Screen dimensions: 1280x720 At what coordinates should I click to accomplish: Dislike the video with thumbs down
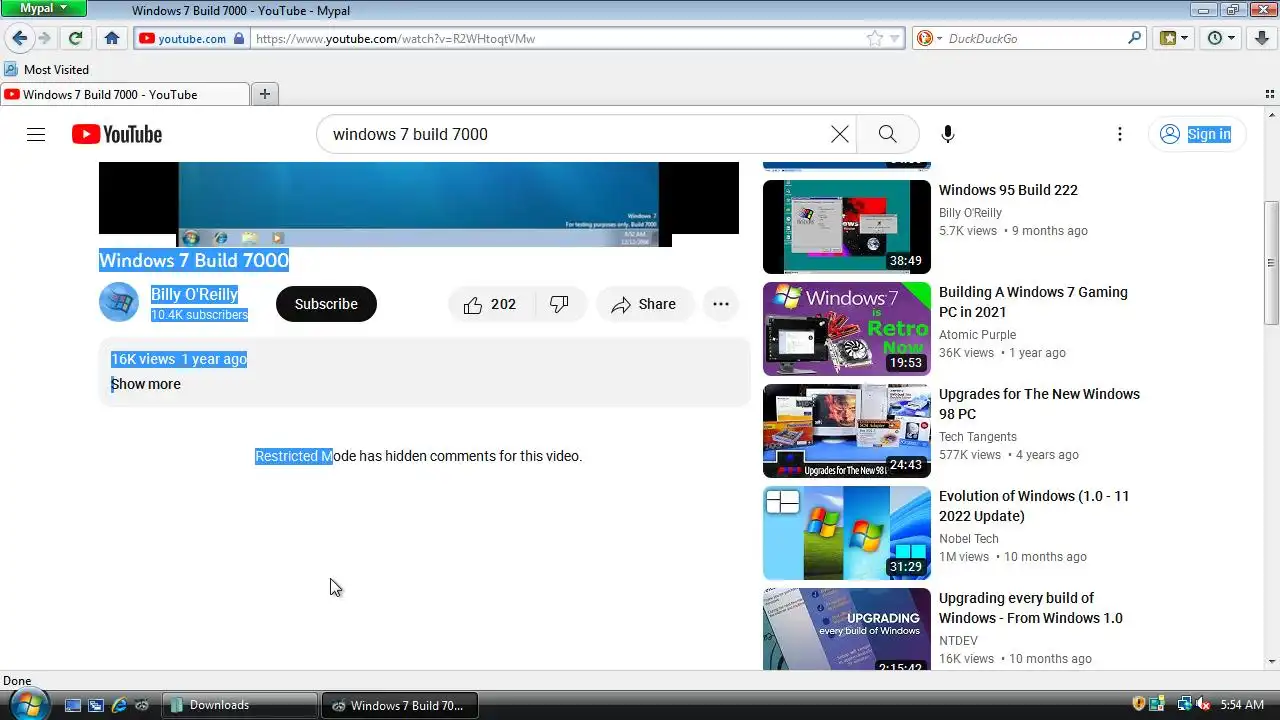click(560, 304)
